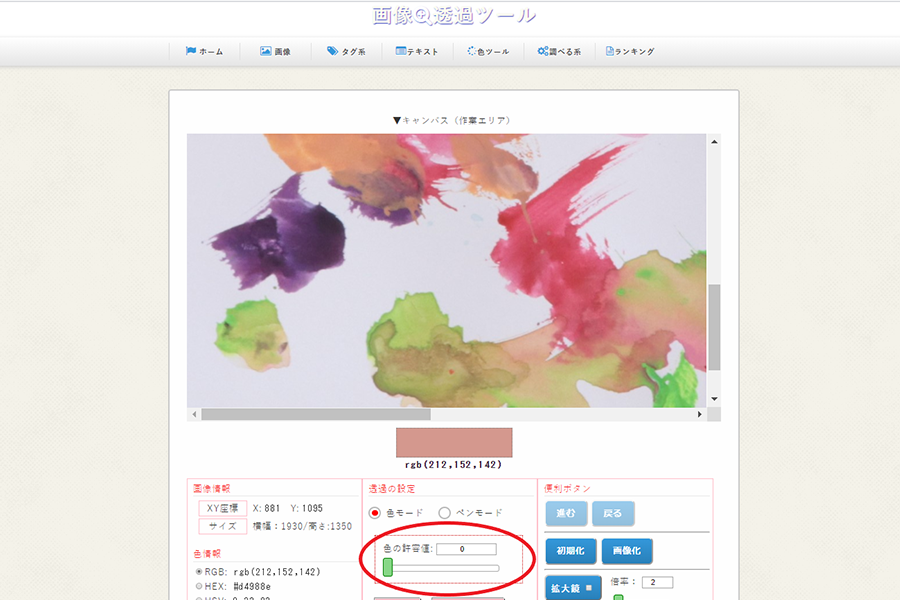Click the HEX value #d4988e text
This screenshot has height=600, width=900.
(x=252, y=586)
